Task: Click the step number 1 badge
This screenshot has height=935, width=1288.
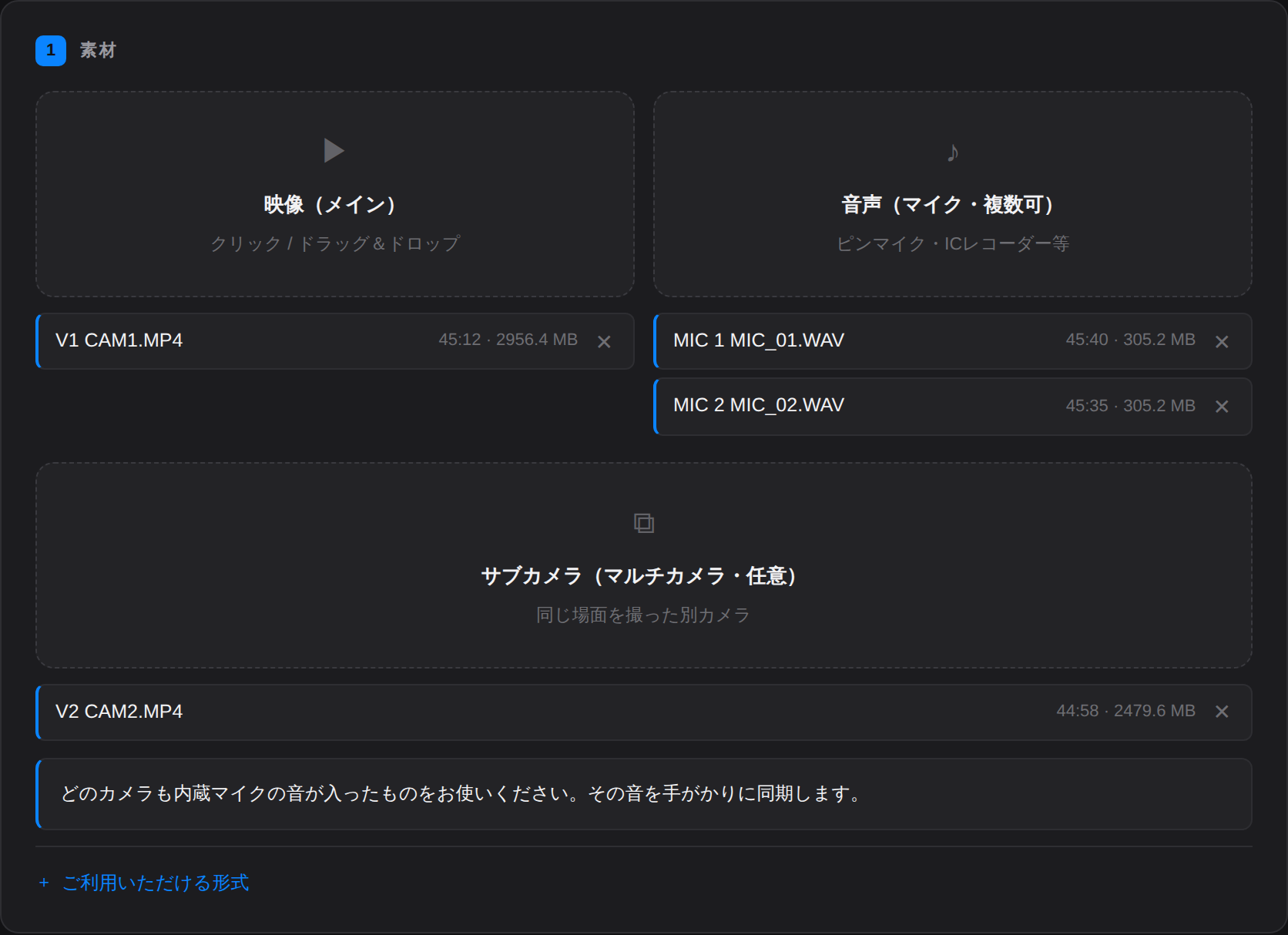Action: pos(51,51)
